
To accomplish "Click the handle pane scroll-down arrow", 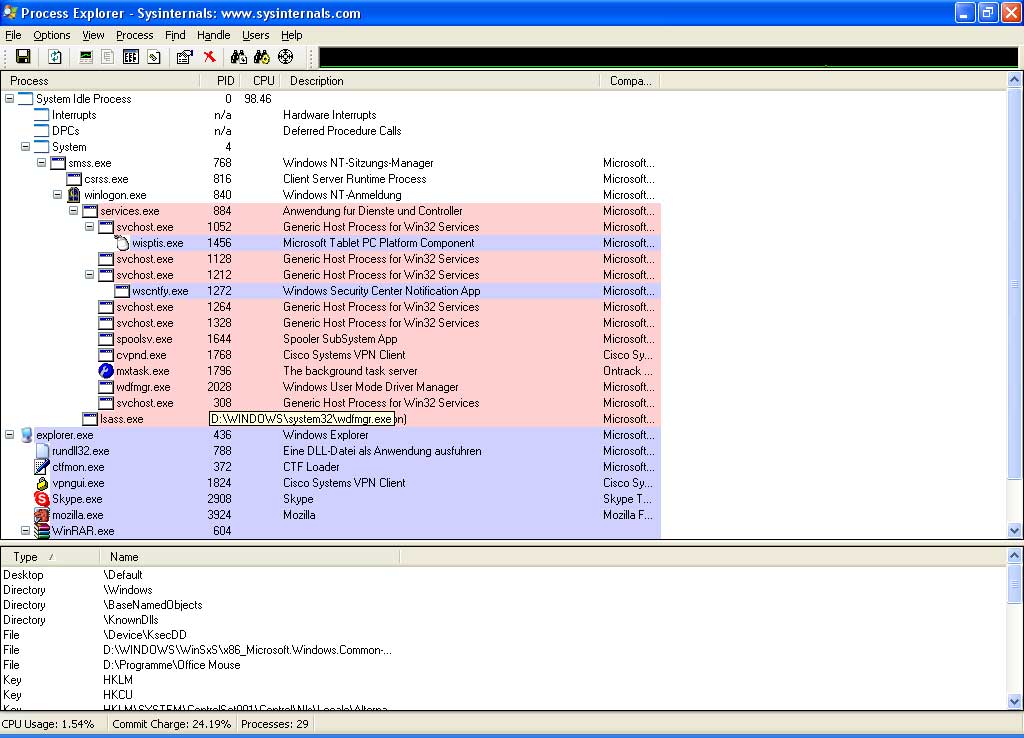I will tap(1014, 702).
